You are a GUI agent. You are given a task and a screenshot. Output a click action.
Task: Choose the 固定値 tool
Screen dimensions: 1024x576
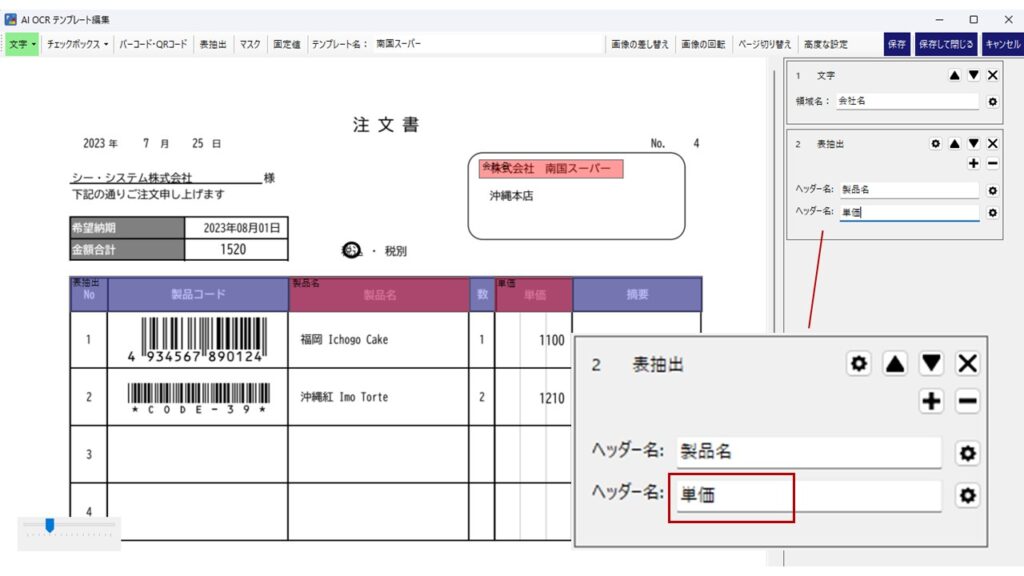pyautogui.click(x=287, y=44)
